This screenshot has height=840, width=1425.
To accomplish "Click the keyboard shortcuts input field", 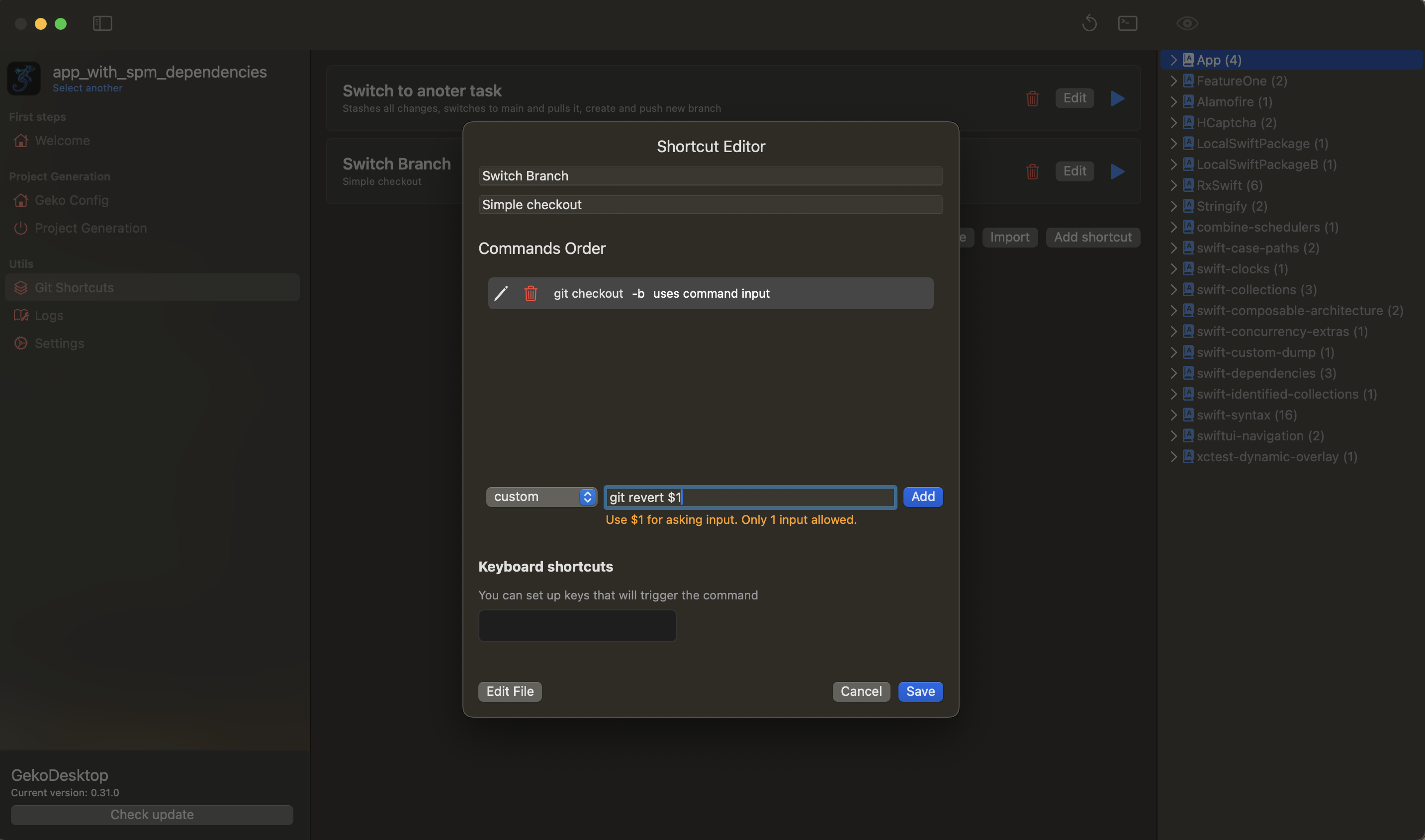I will tap(577, 625).
